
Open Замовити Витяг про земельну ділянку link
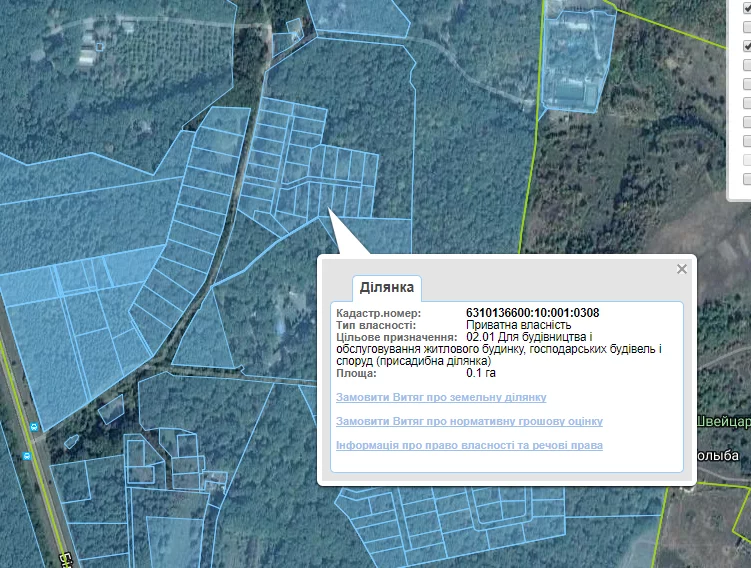441,398
